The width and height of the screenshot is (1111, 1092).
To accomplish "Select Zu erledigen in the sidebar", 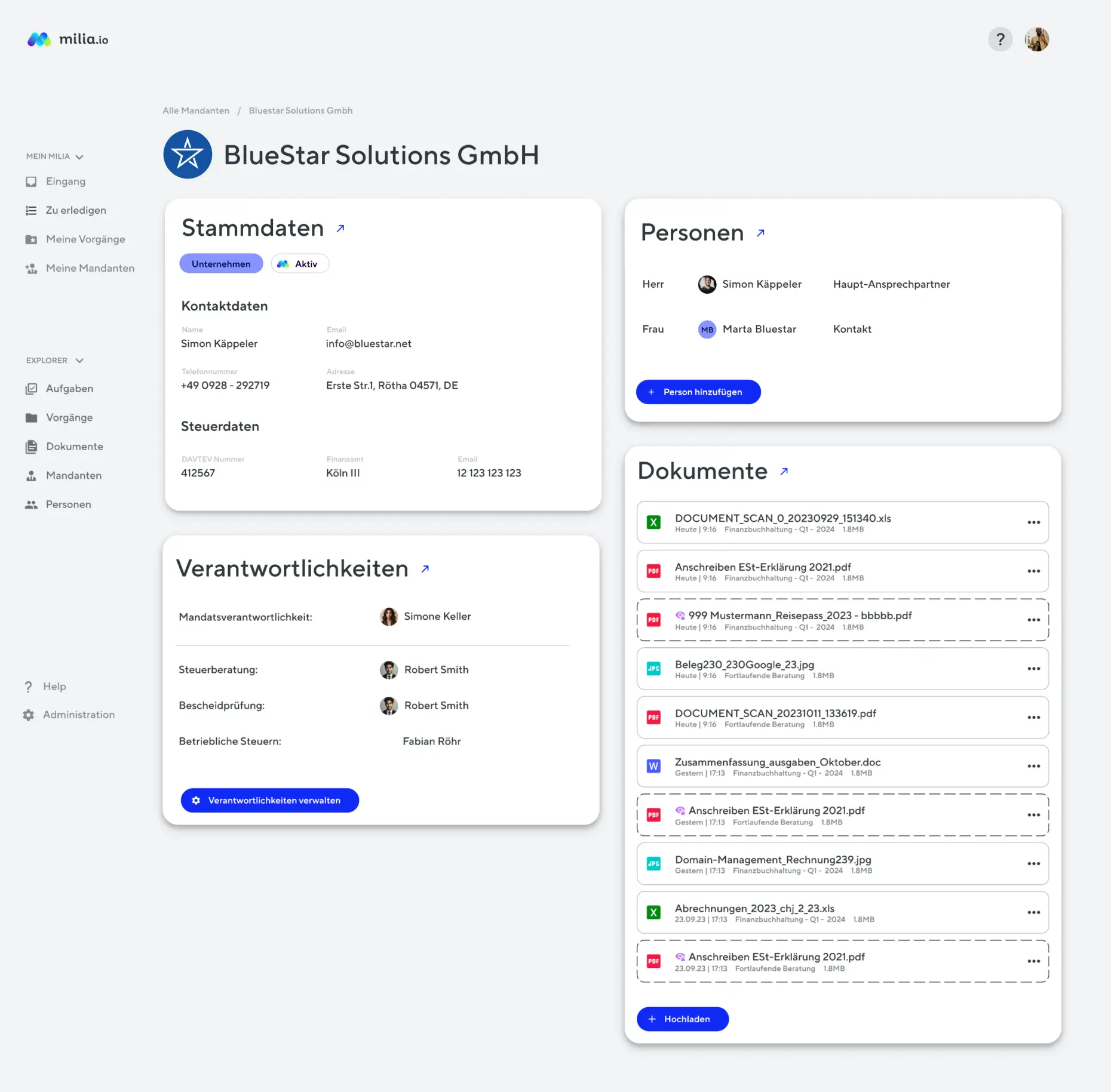I will click(x=76, y=210).
